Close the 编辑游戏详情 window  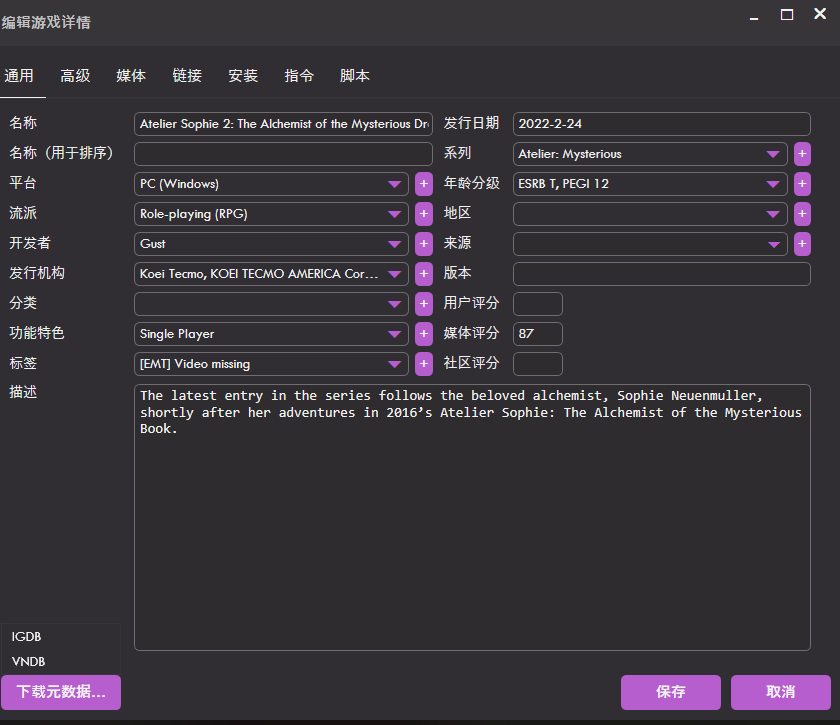(820, 14)
